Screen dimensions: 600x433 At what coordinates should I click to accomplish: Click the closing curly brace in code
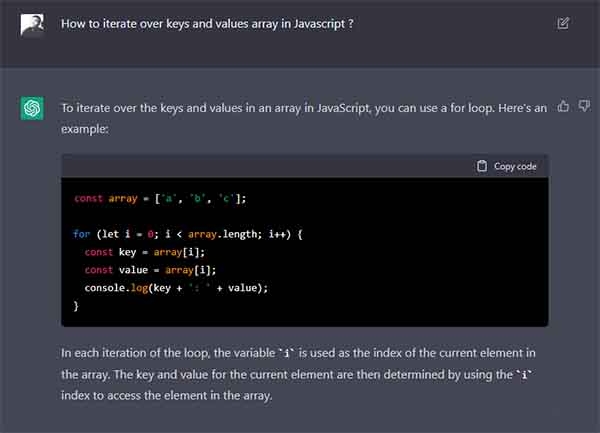click(x=76, y=306)
